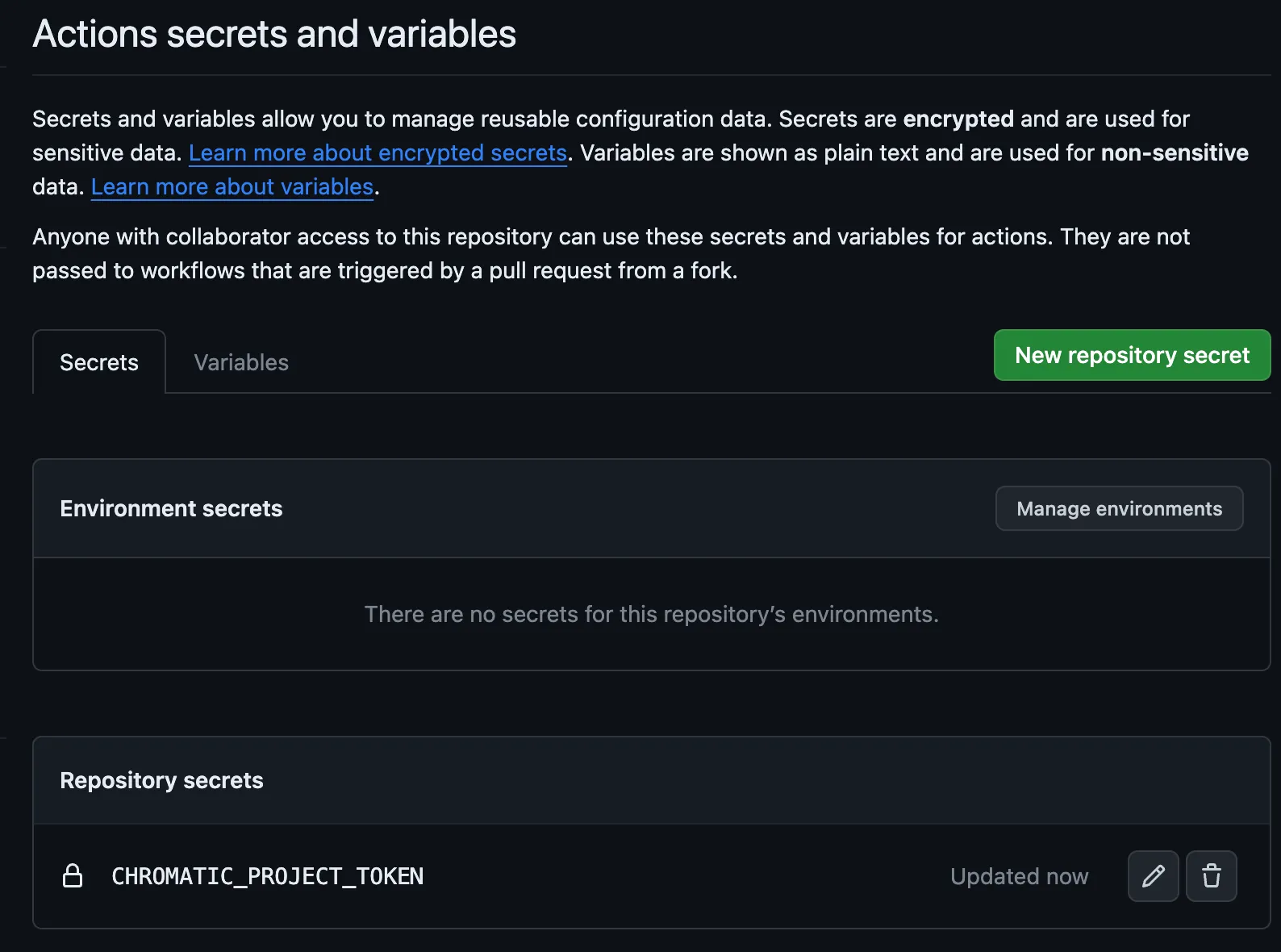Click the Actions secrets and variables heading
Screen dimensions: 1281x952
click(x=274, y=35)
